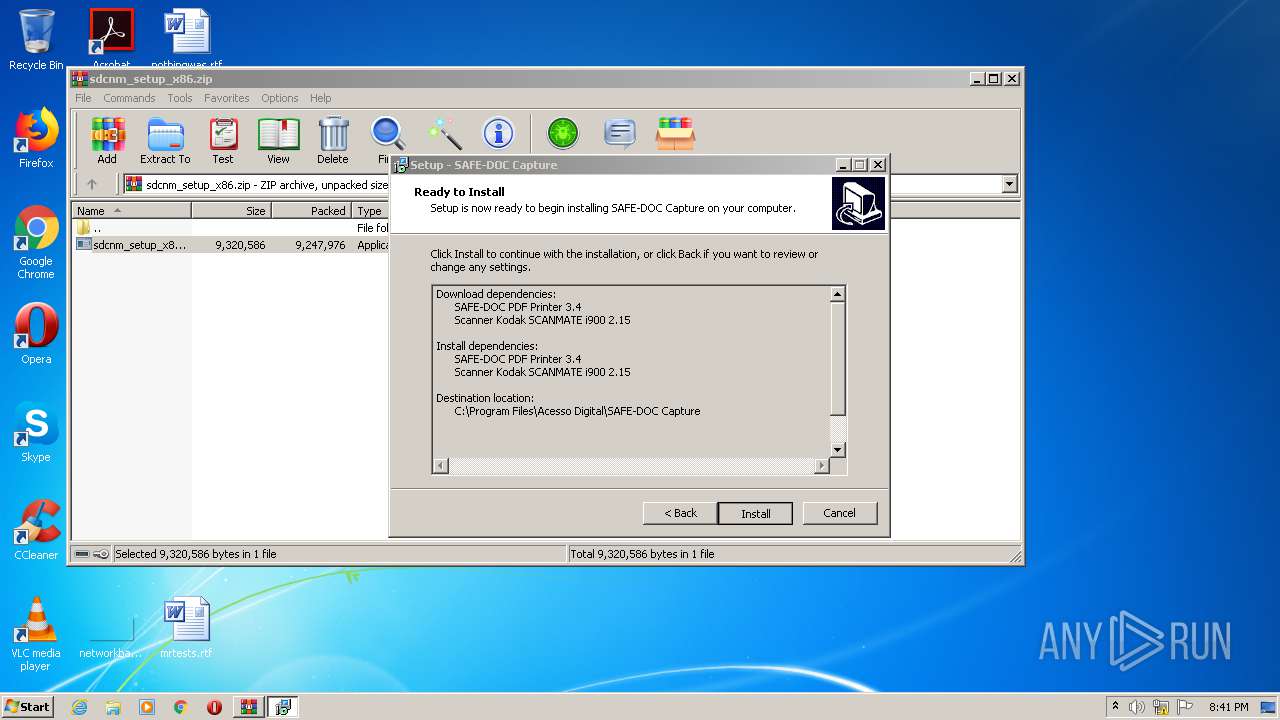Screen dimensions: 1280x720
Task: Show hidden tray icons arrow
Action: [x=1115, y=707]
